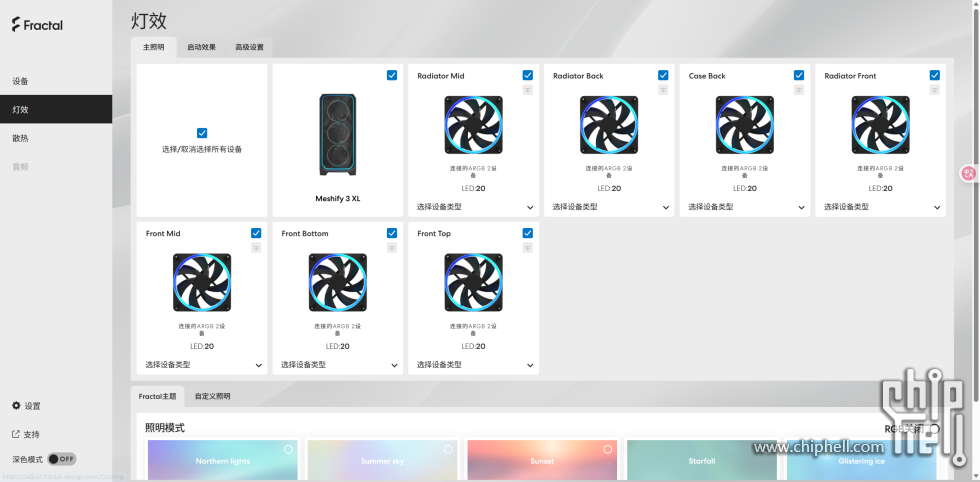Select the Sunset radio button
The width and height of the screenshot is (980, 482).
[608, 449]
